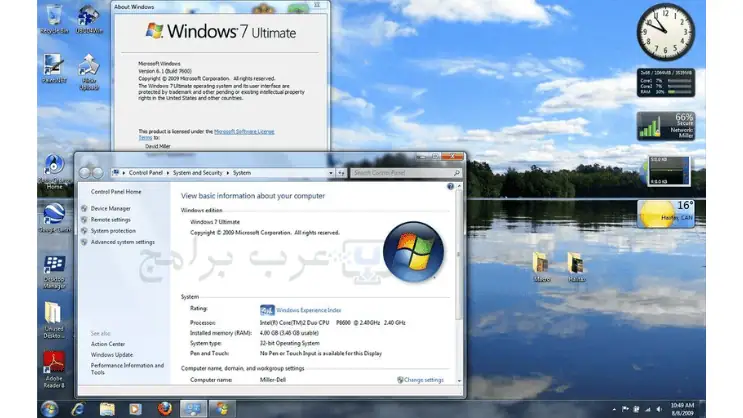The height and width of the screenshot is (418, 743).
Task: Open Performance Information and Tools link
Action: pyautogui.click(x=127, y=369)
